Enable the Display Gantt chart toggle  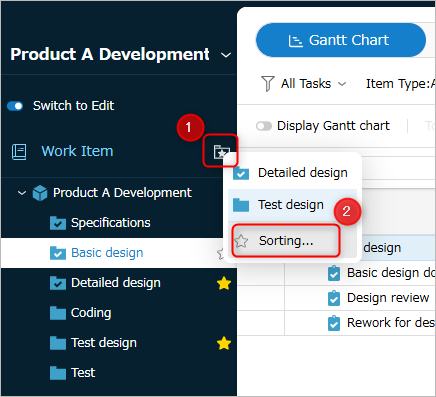coord(264,126)
